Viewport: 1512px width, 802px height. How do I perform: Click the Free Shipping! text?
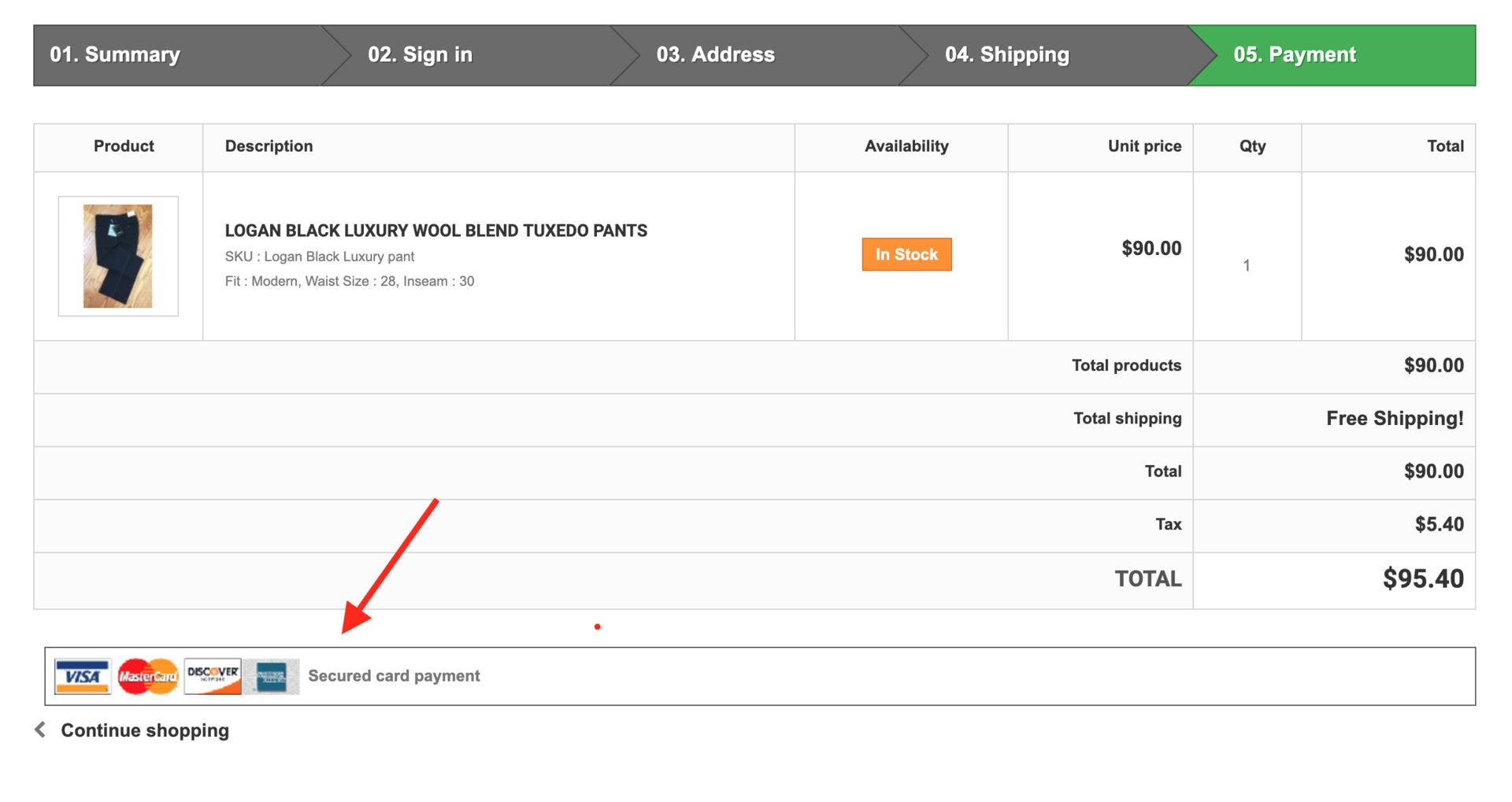point(1394,419)
